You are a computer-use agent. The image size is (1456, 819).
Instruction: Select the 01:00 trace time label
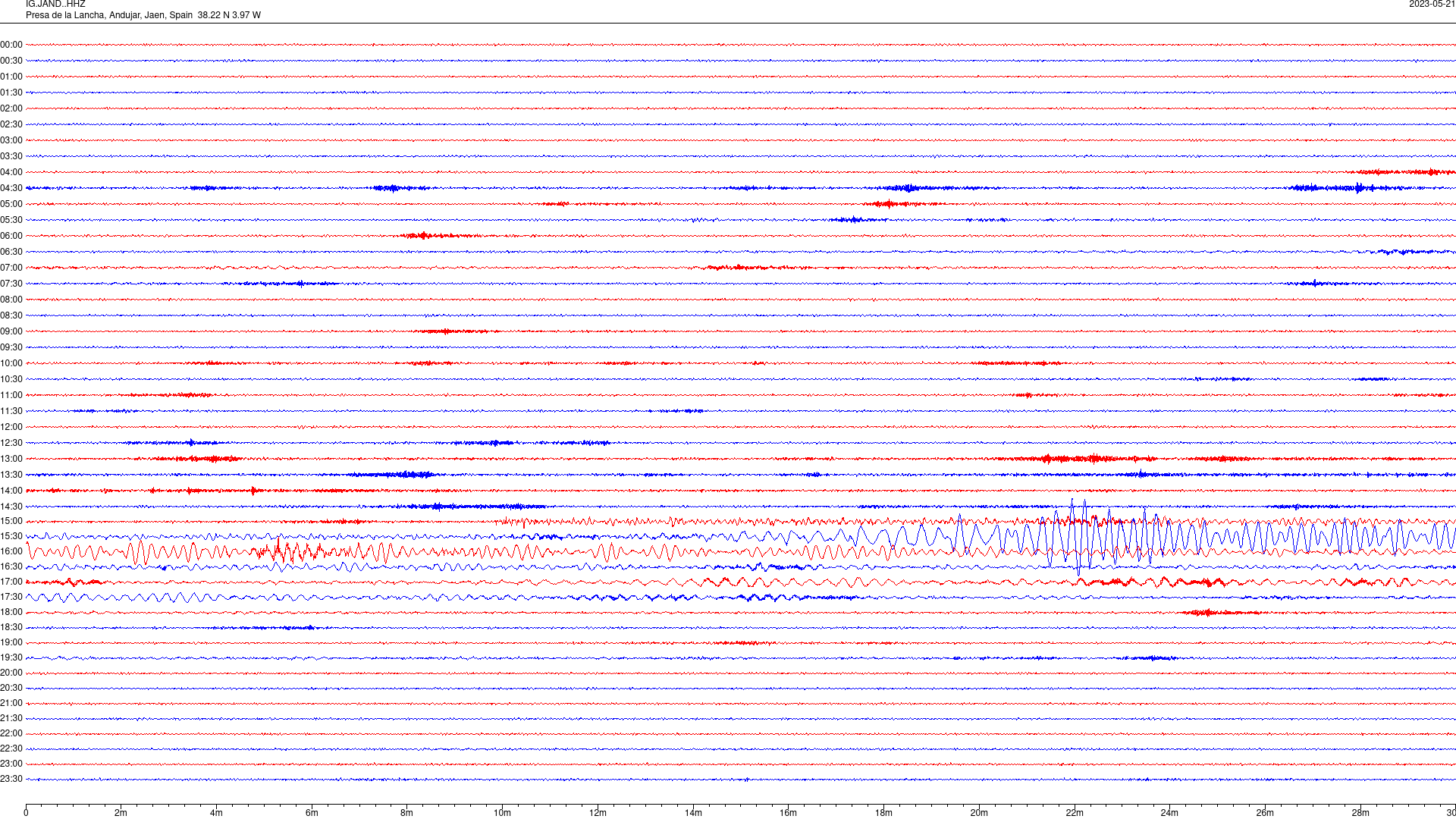[x=11, y=77]
